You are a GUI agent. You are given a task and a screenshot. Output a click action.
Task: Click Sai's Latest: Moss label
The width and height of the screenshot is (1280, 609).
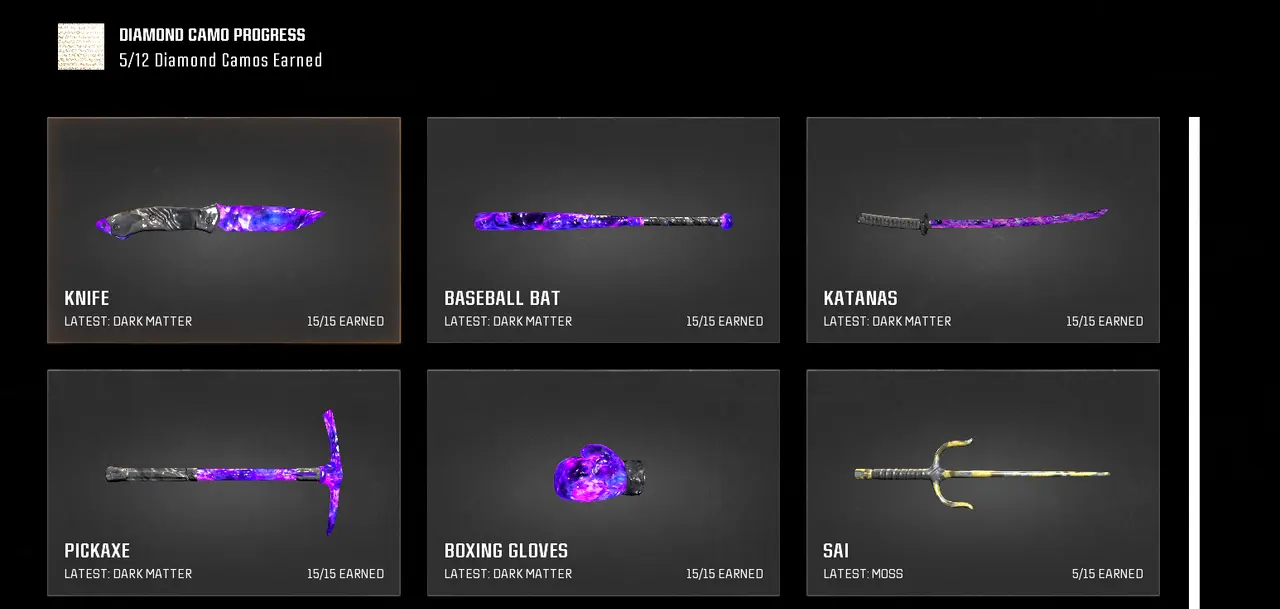pos(863,574)
